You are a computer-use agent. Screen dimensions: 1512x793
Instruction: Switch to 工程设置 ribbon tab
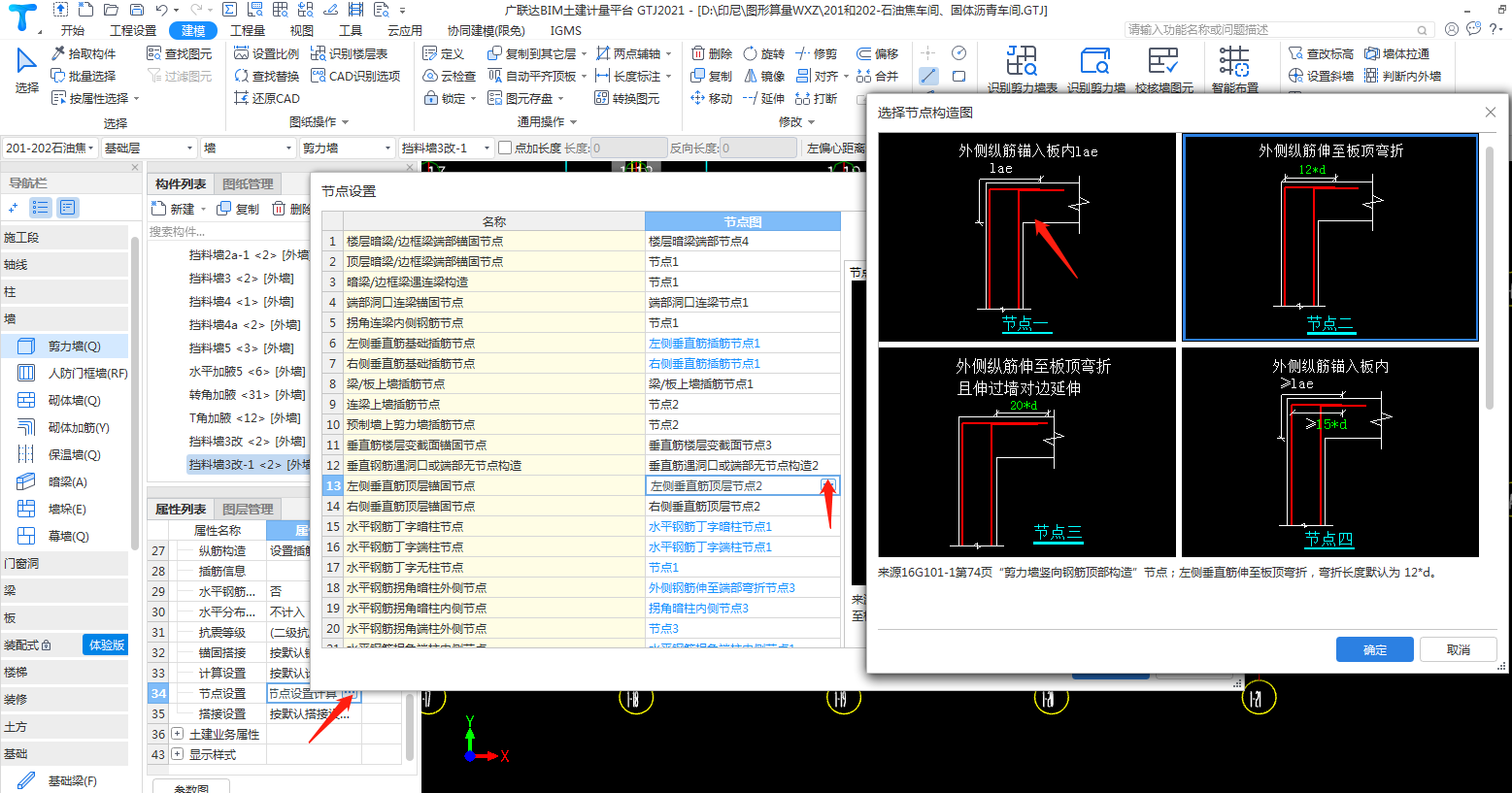tap(133, 30)
